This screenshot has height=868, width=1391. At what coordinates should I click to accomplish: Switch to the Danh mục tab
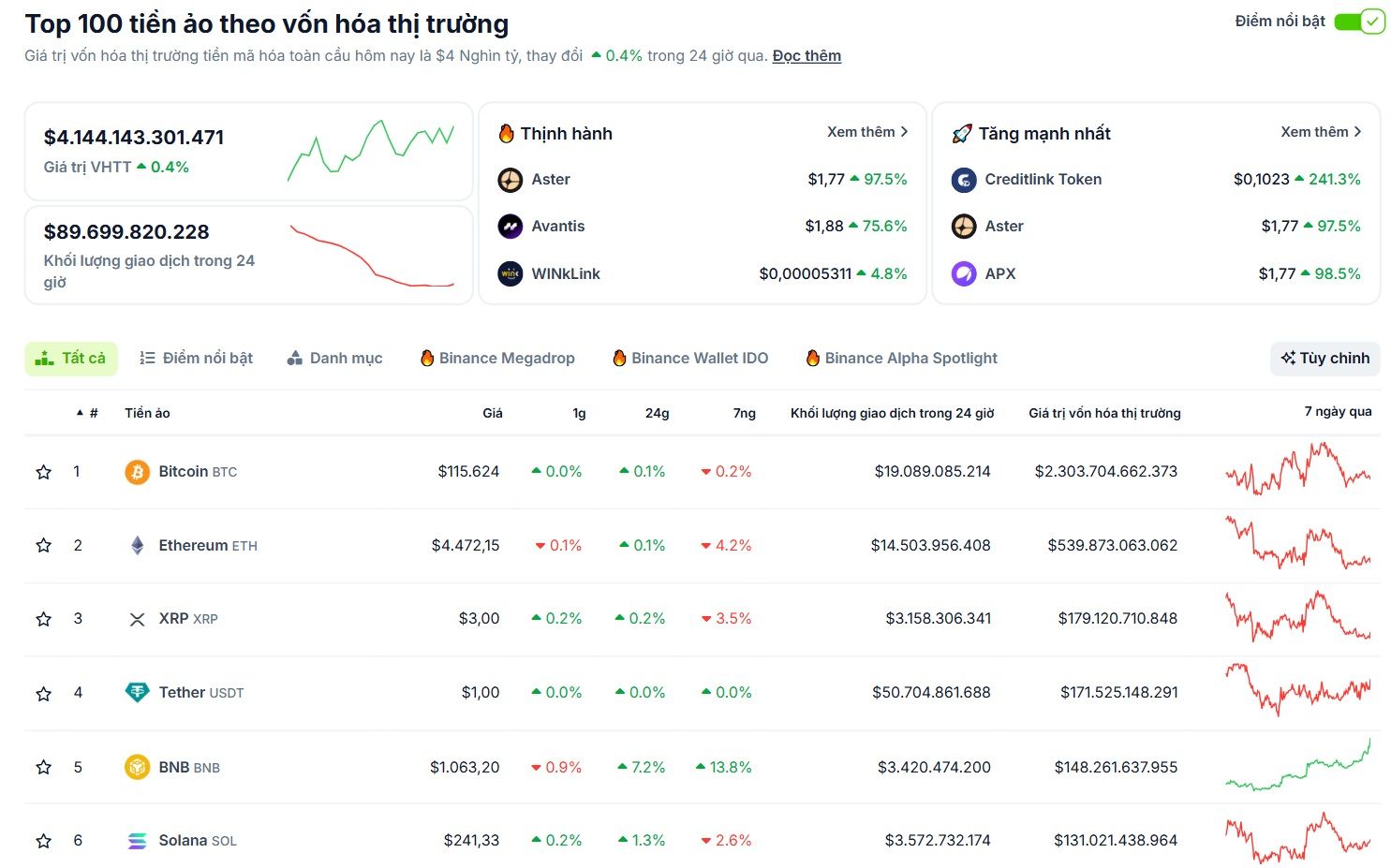click(x=334, y=358)
